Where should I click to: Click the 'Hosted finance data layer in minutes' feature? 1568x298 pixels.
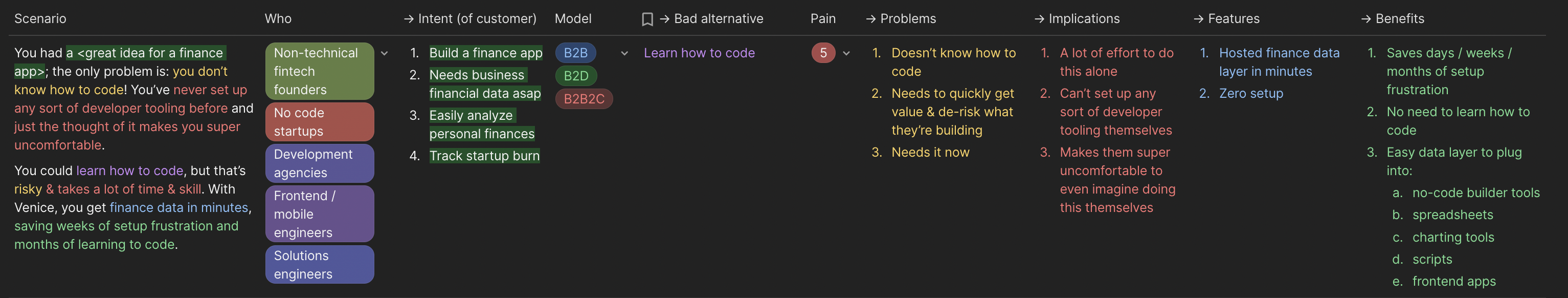[1278, 62]
